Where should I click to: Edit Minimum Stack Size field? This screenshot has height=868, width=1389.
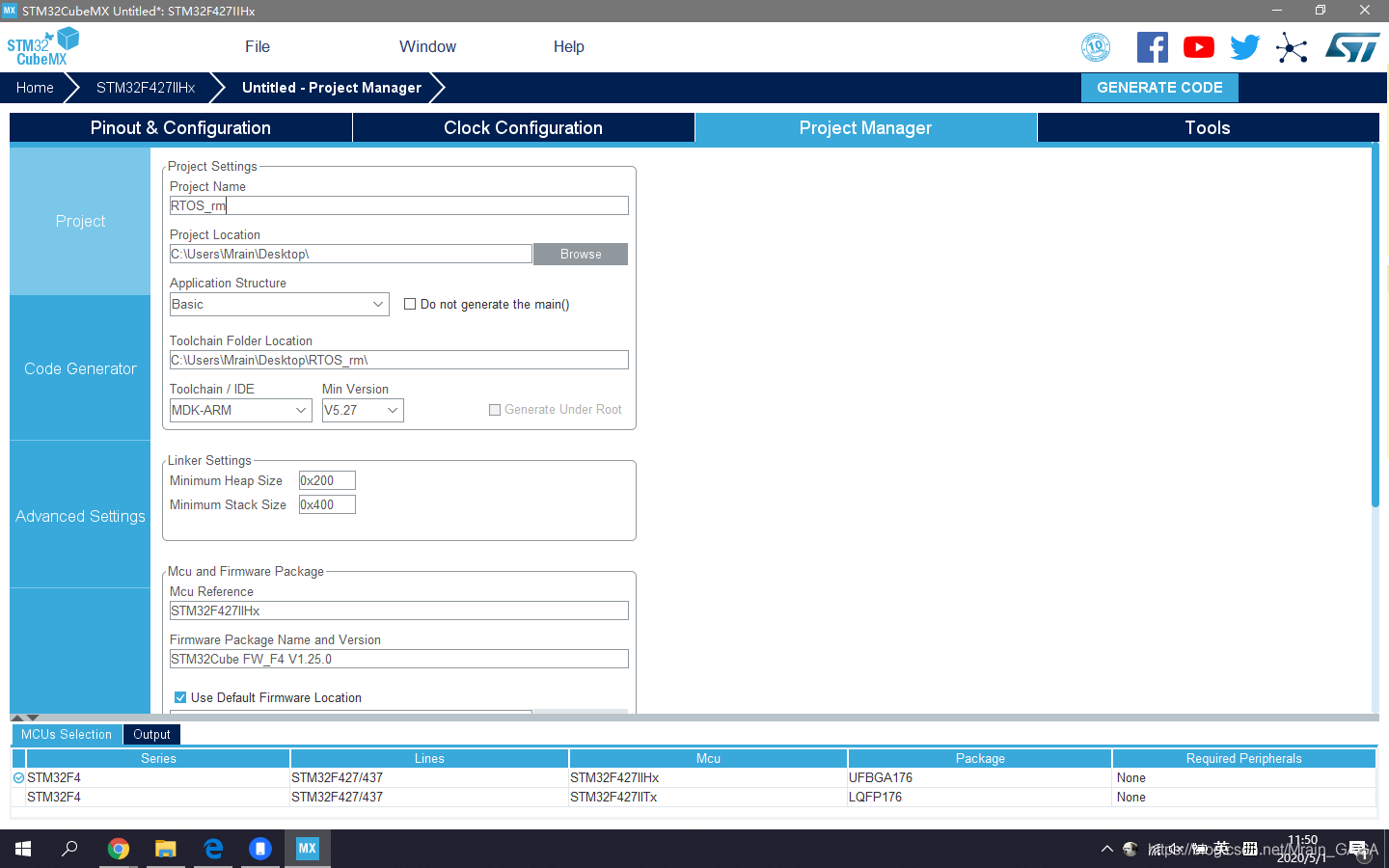327,504
